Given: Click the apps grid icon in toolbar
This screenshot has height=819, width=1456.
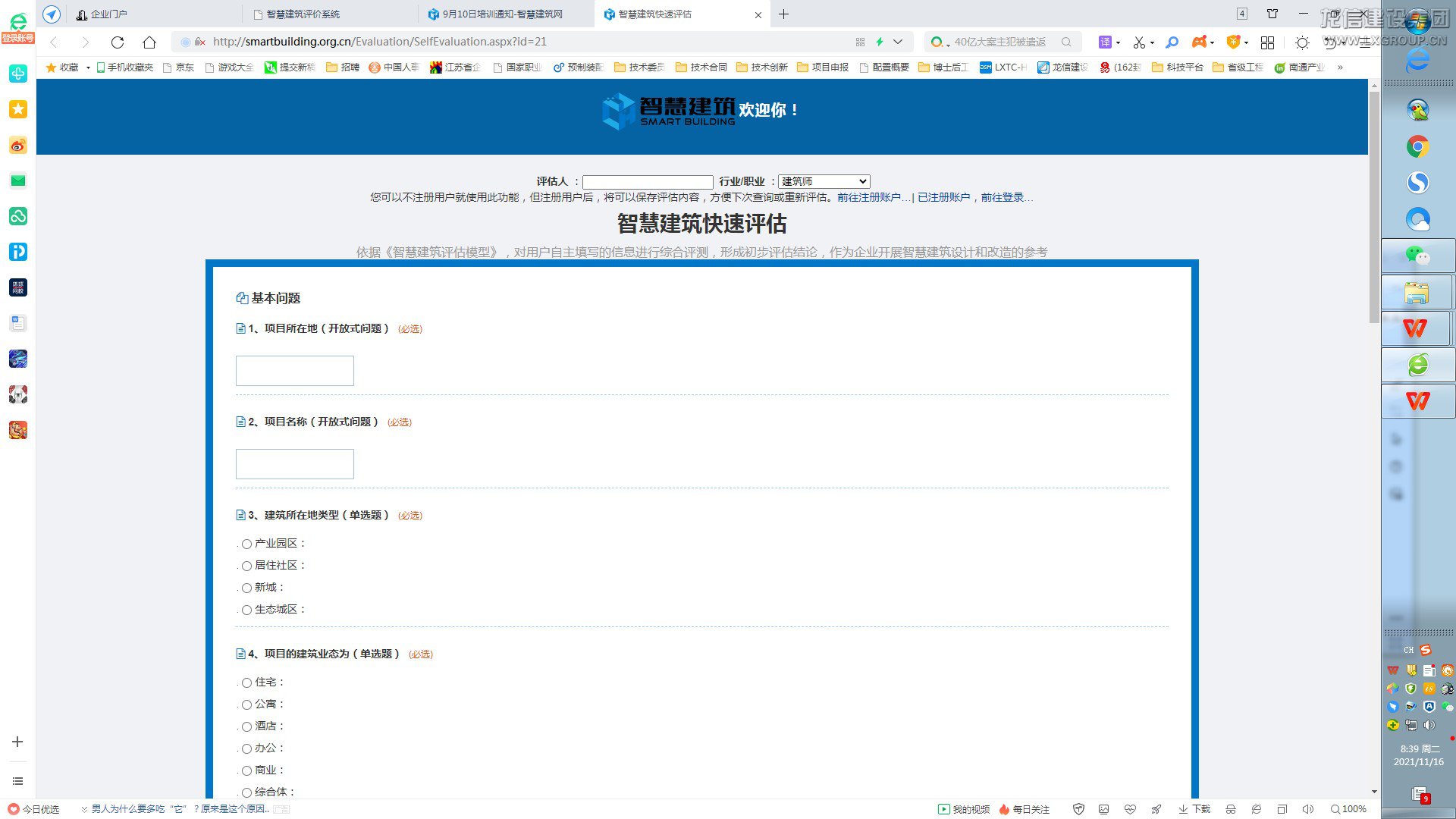Looking at the screenshot, I should tap(1267, 42).
